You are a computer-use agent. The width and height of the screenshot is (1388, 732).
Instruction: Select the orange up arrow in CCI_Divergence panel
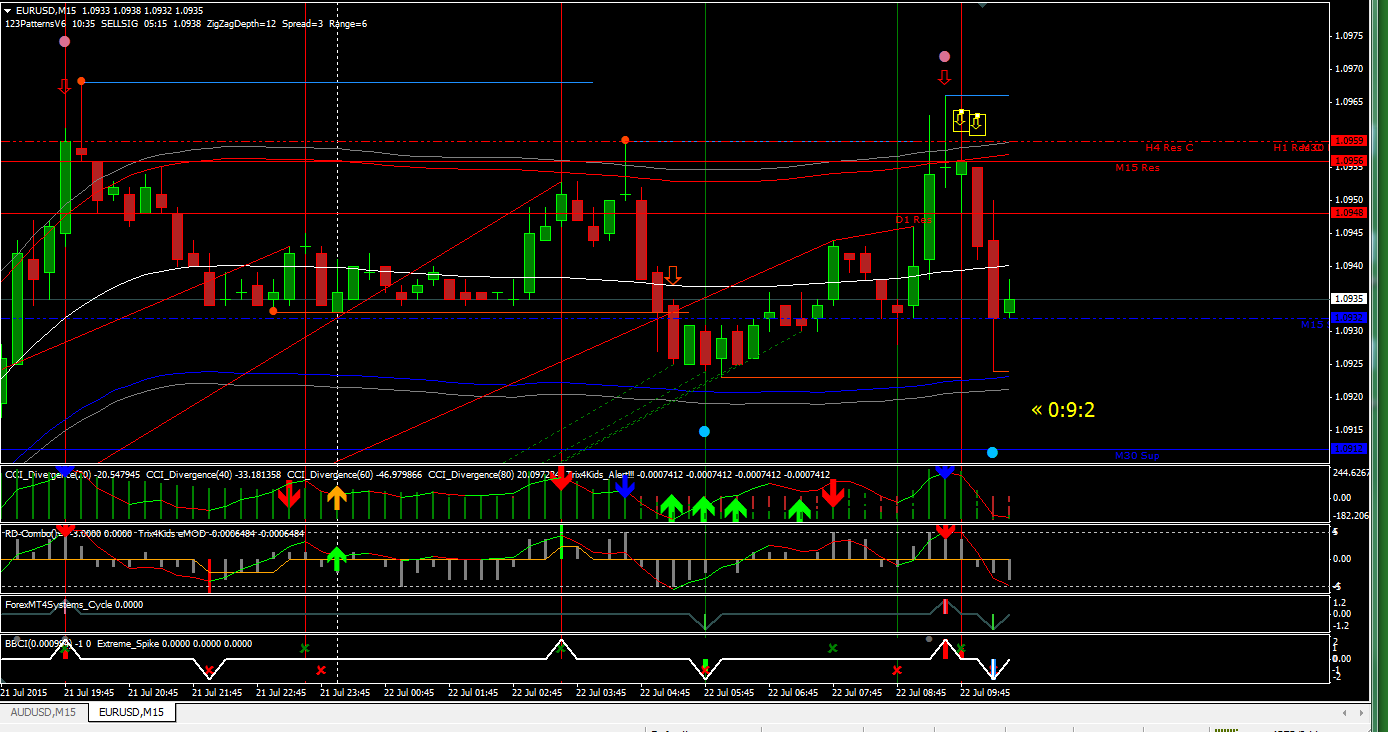(x=337, y=497)
